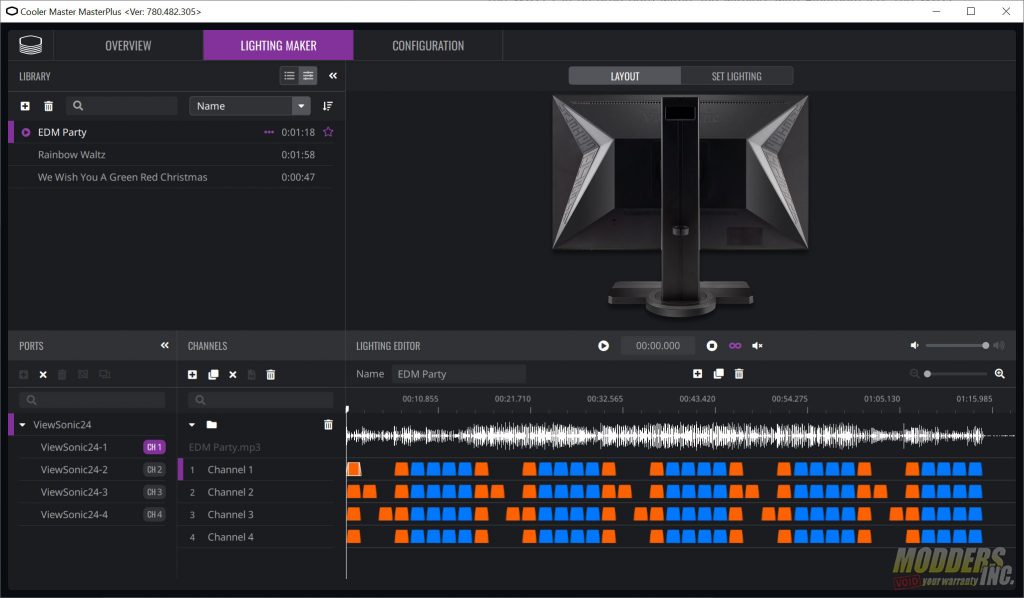The image size is (1024, 598).
Task: Switch to the Layout view
Action: [625, 76]
